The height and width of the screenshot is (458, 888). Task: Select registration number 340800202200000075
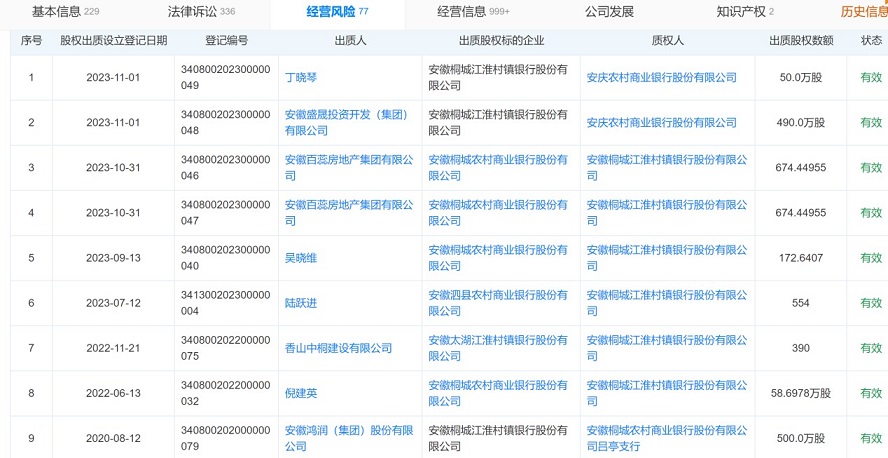pos(225,348)
